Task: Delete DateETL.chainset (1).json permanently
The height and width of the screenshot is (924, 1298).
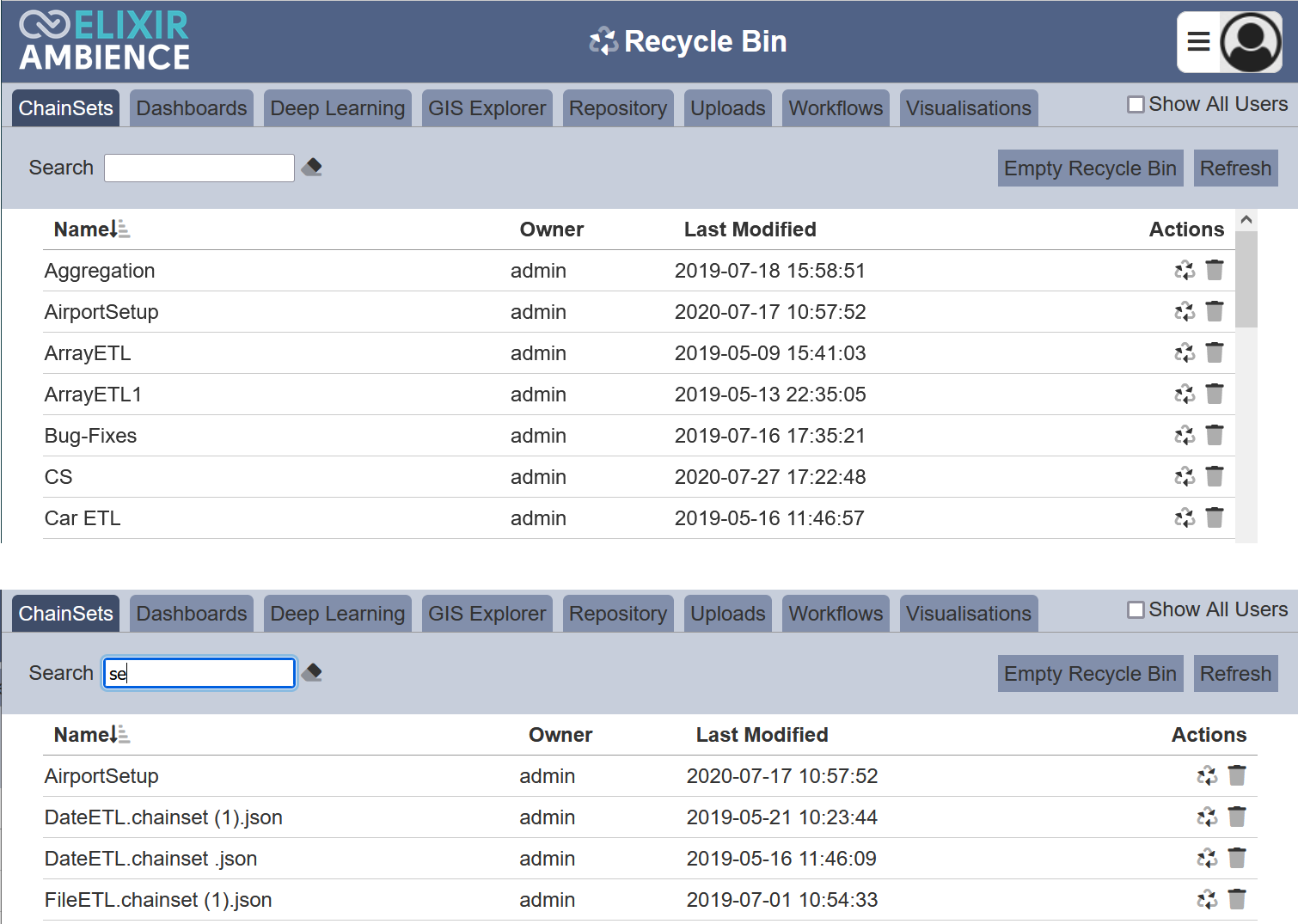Action: pos(1237,817)
